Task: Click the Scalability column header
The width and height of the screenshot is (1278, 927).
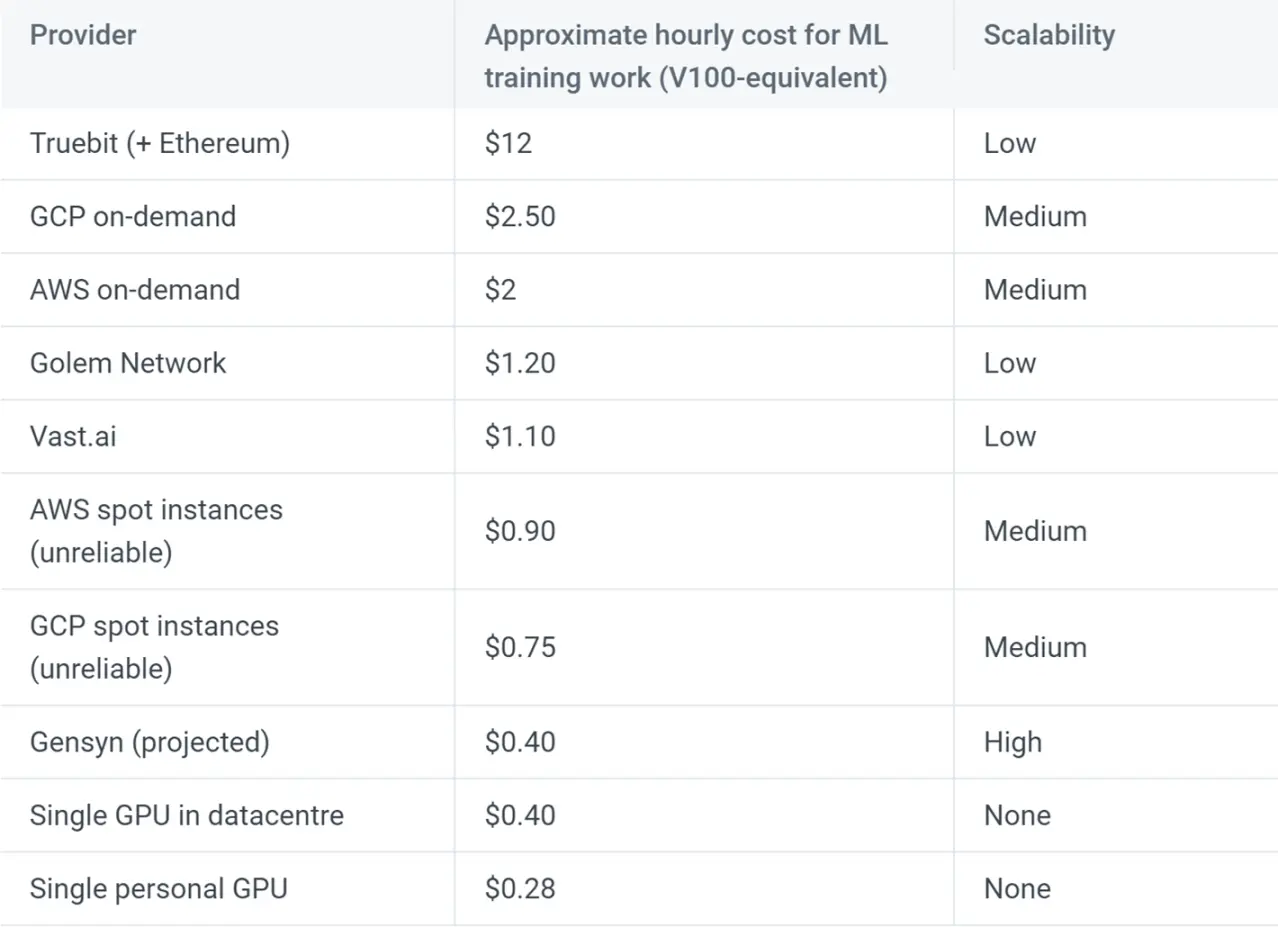Action: [1048, 35]
